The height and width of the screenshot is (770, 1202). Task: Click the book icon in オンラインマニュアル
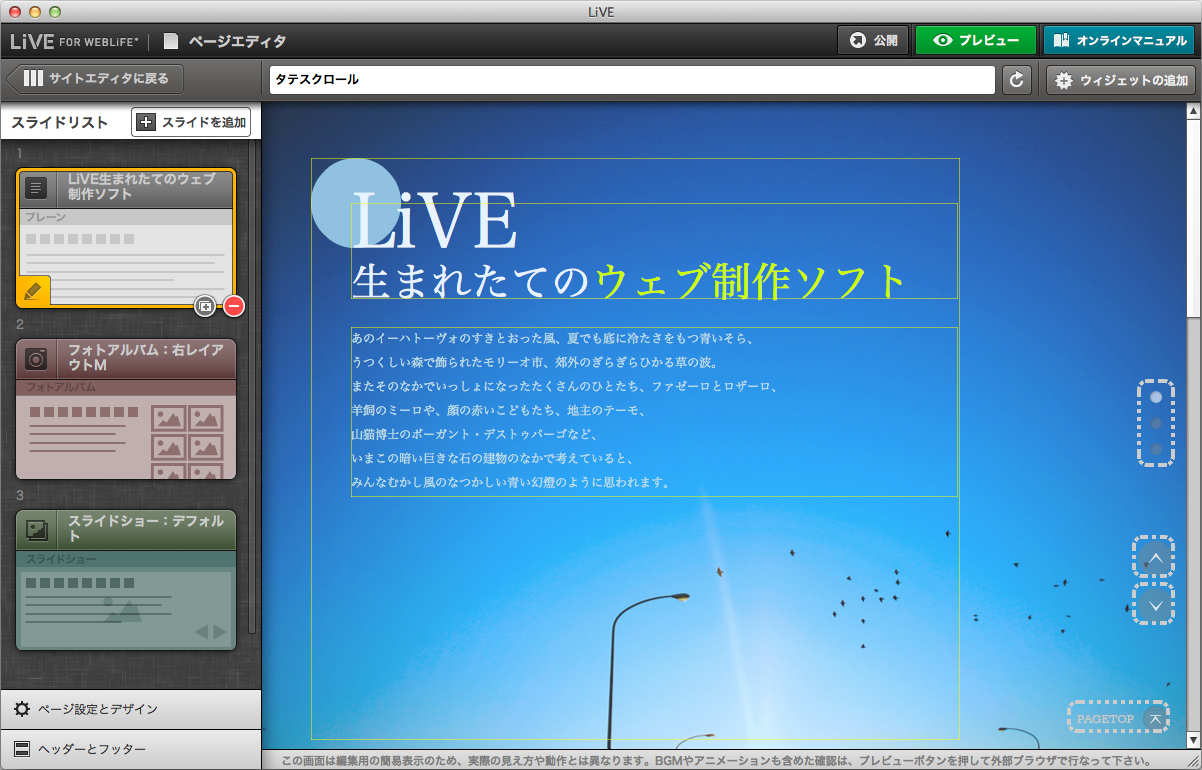pos(1061,41)
